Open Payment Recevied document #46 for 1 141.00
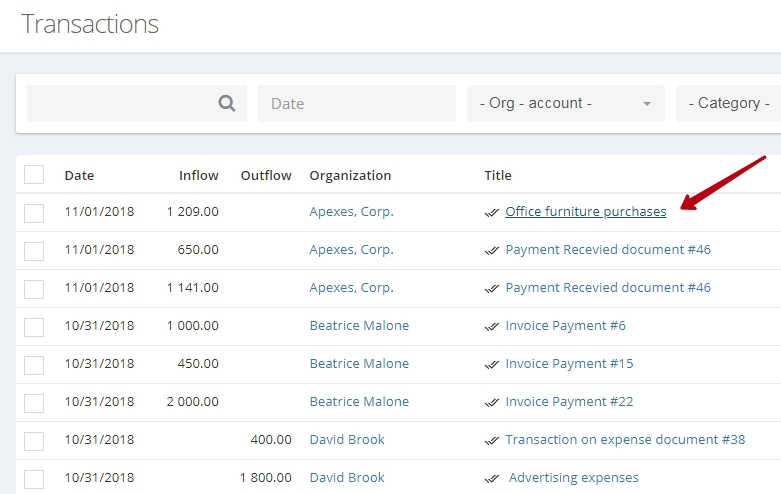The image size is (781, 494). (608, 287)
